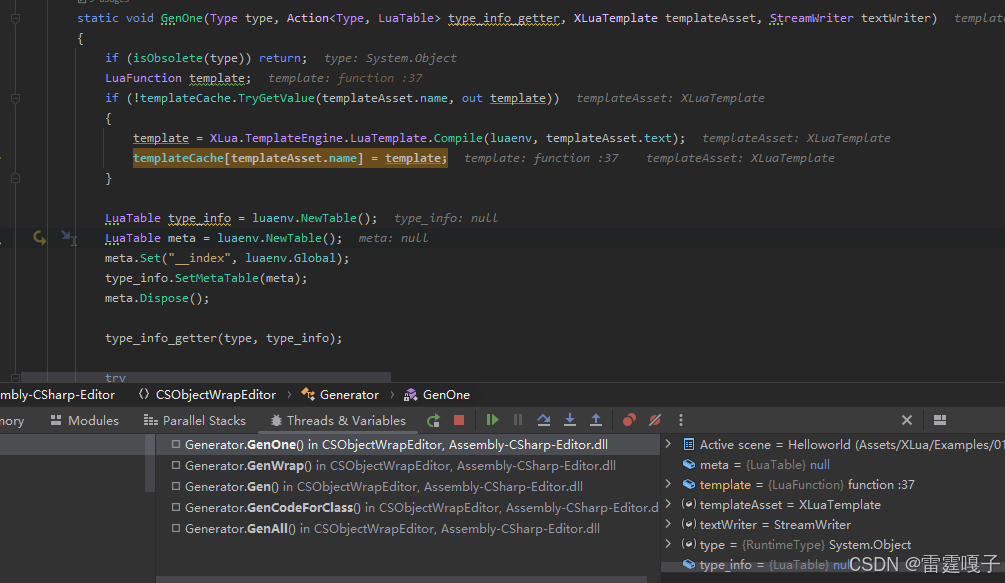This screenshot has height=583, width=1005.
Task: Select the meta = {LuaTable} null row
Action: pyautogui.click(x=833, y=464)
